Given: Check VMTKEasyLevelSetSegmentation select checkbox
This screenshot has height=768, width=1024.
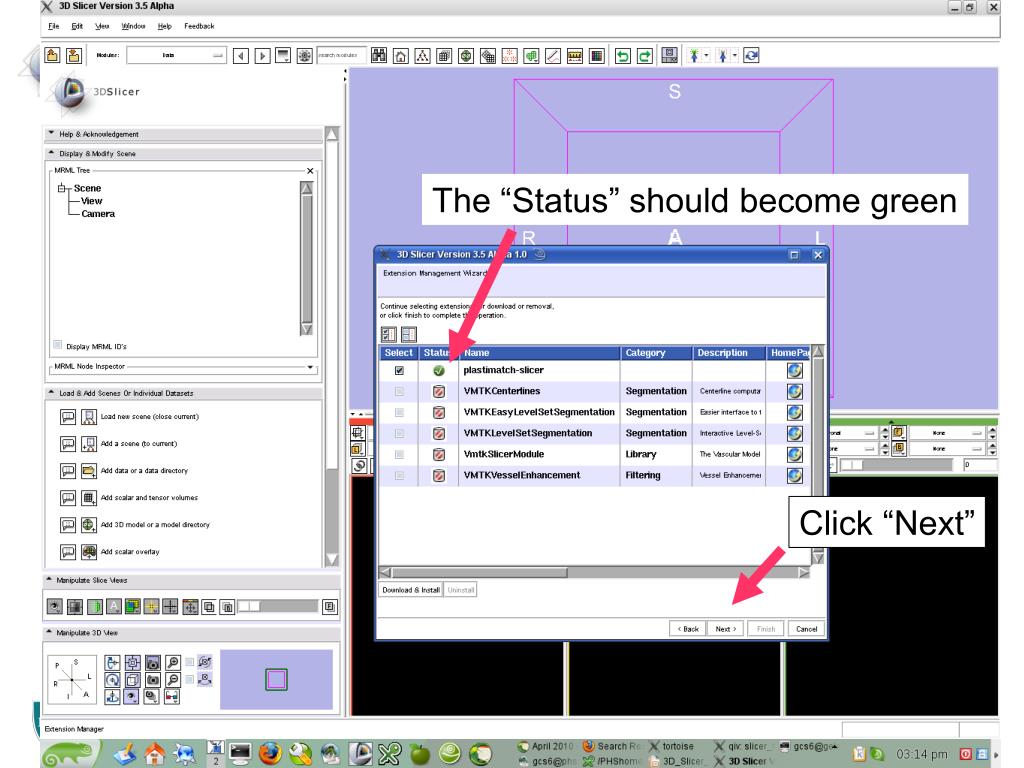Looking at the screenshot, I should click(399, 413).
